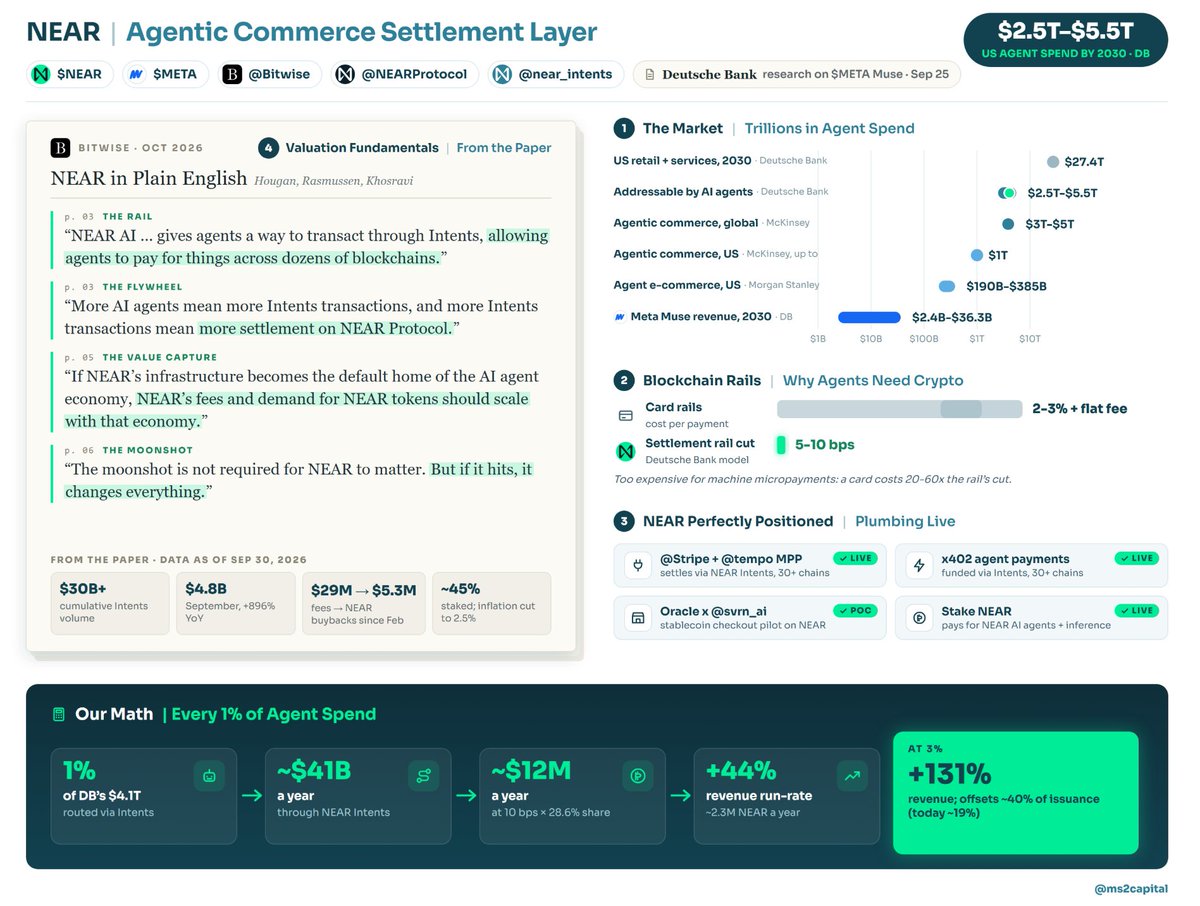
Task: Open the @Bitwise handle pill
Action: coord(269,74)
